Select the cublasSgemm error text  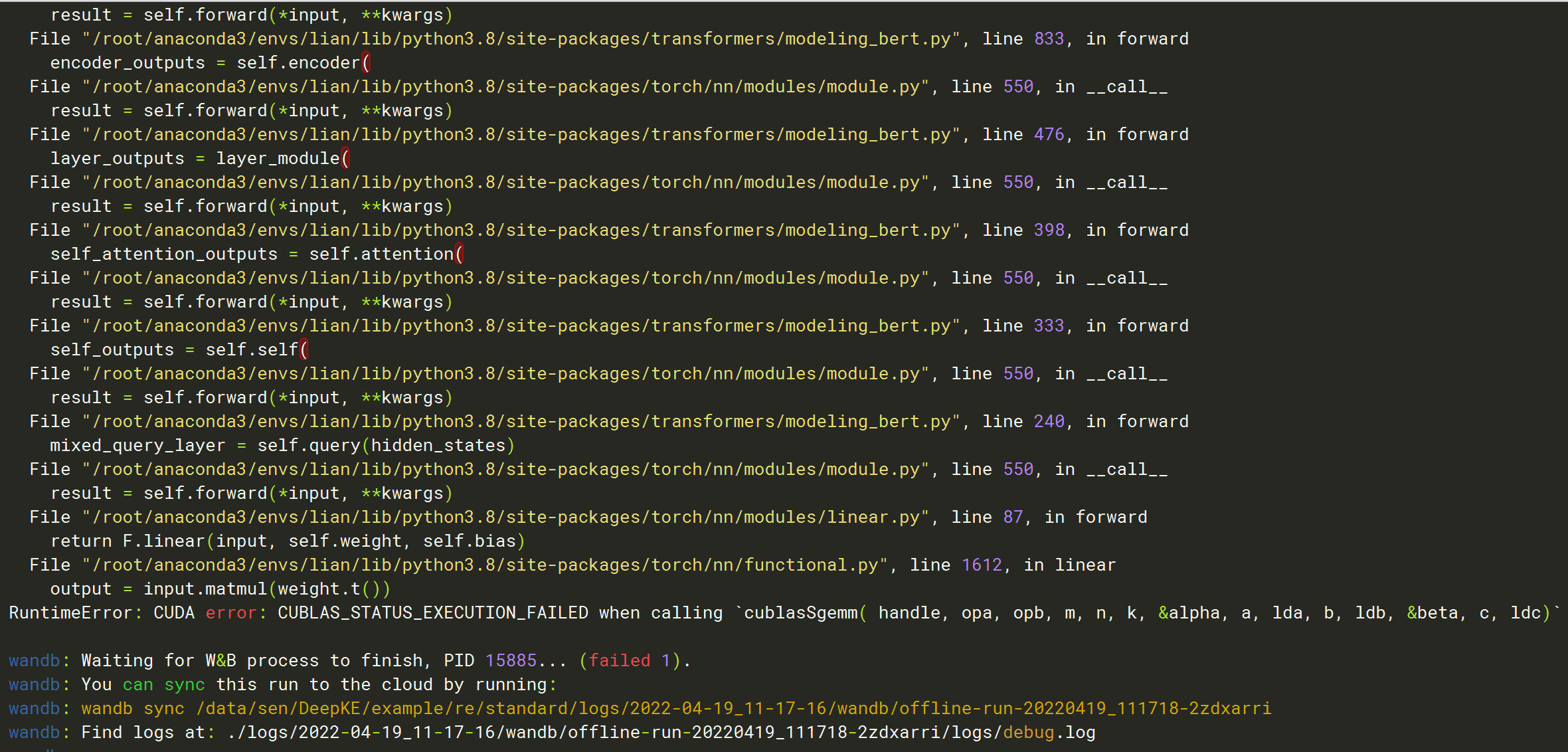tap(797, 612)
